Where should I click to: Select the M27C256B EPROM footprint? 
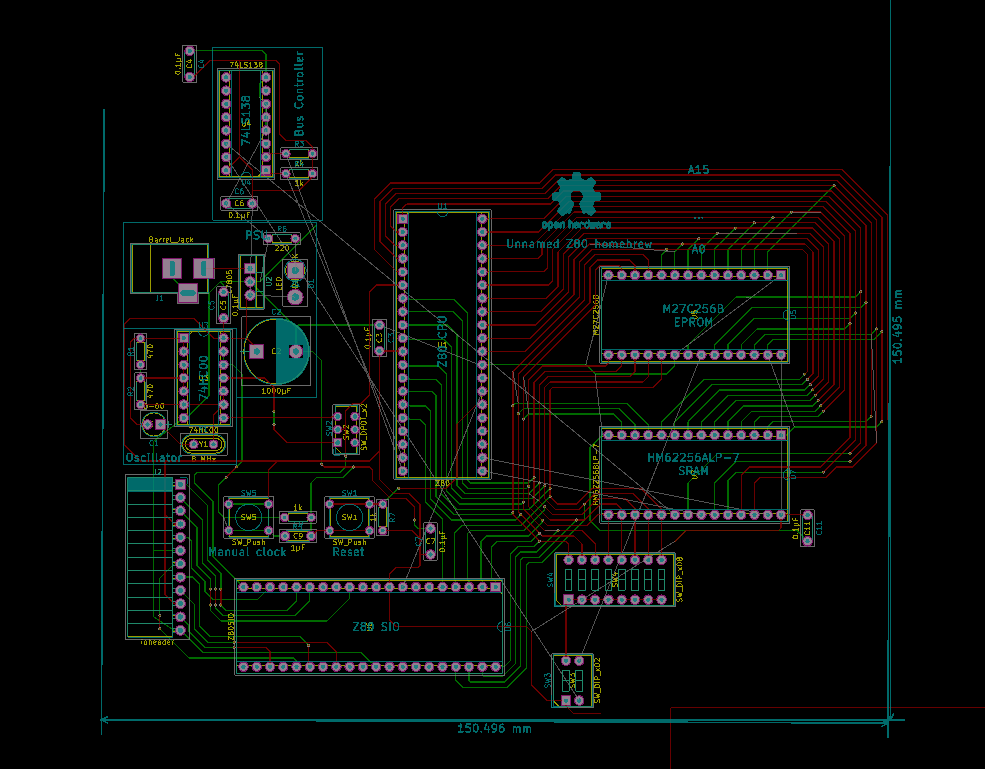click(694, 315)
